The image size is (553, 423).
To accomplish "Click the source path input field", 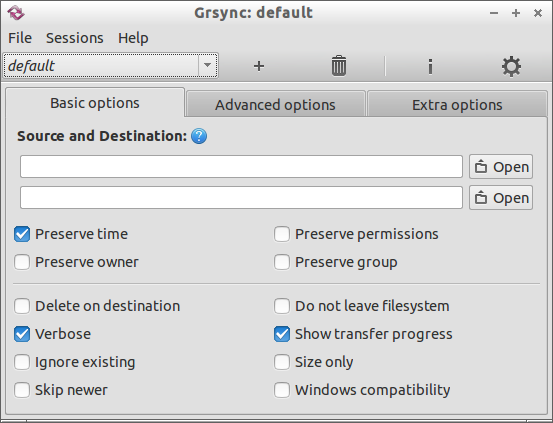I will pyautogui.click(x=241, y=167).
